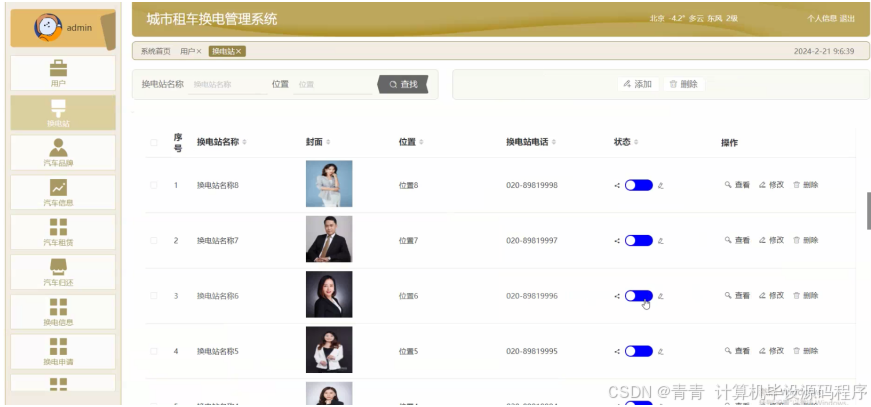This screenshot has width=871, height=407.
Task: Select the 换电站 tab
Action: point(223,51)
